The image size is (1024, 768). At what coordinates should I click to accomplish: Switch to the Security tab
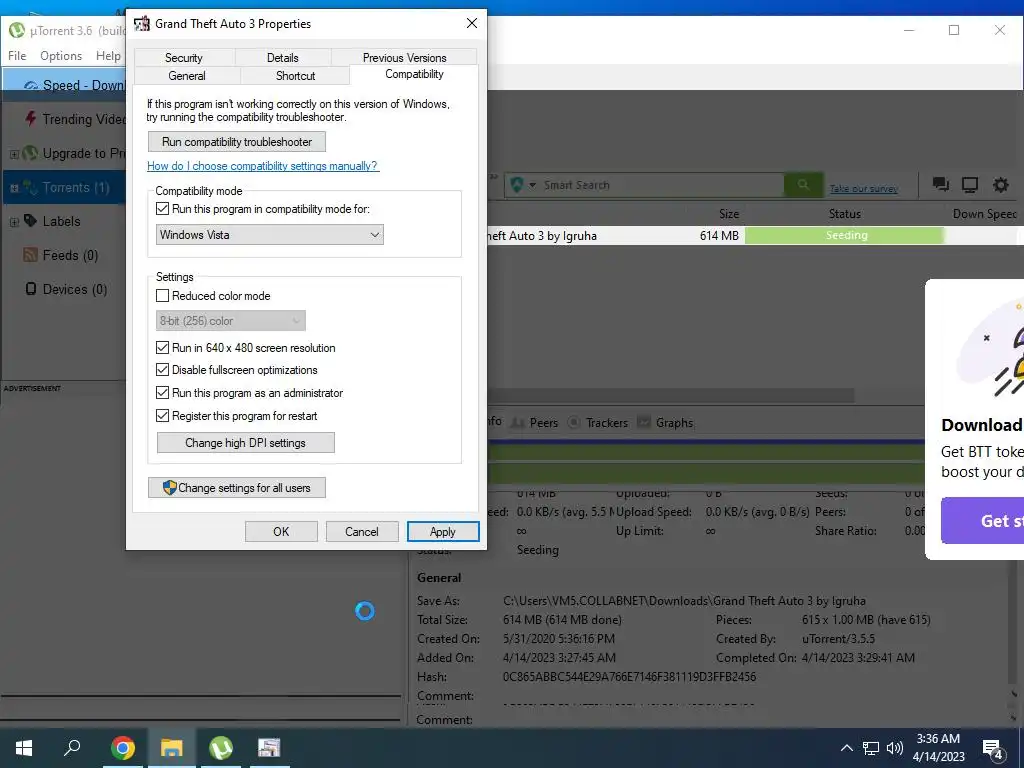point(184,57)
